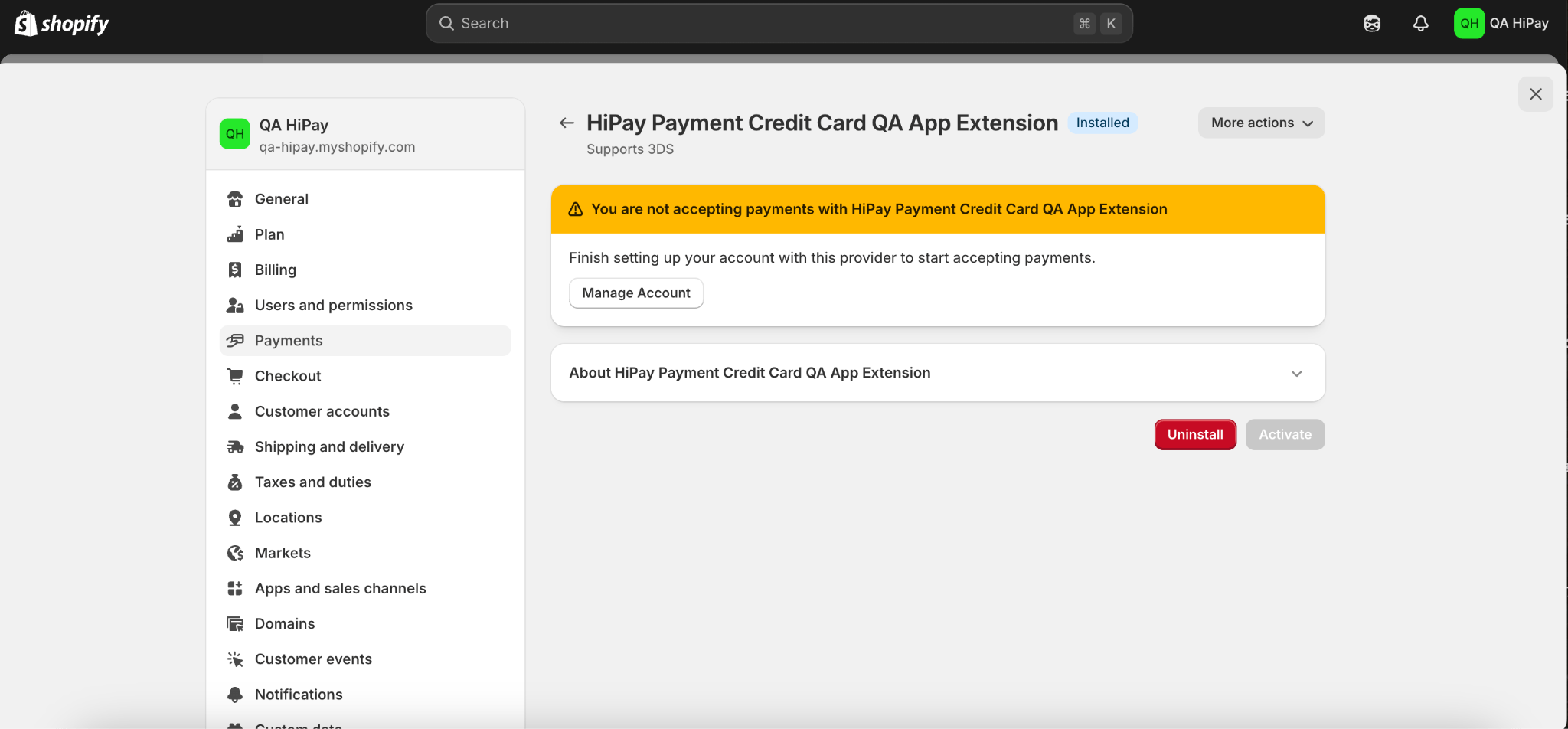
Task: Click the Plan icon
Action: pos(235,234)
